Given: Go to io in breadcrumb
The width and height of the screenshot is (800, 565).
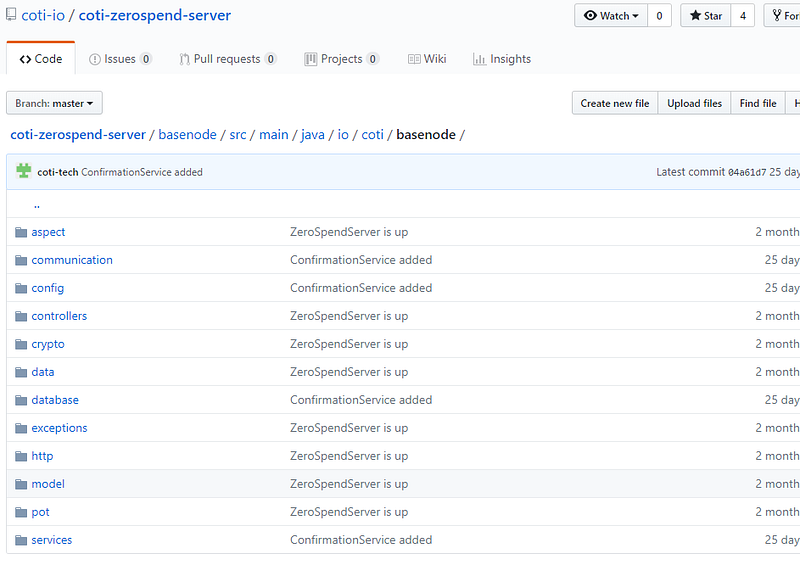Looking at the screenshot, I should click(x=343, y=135).
